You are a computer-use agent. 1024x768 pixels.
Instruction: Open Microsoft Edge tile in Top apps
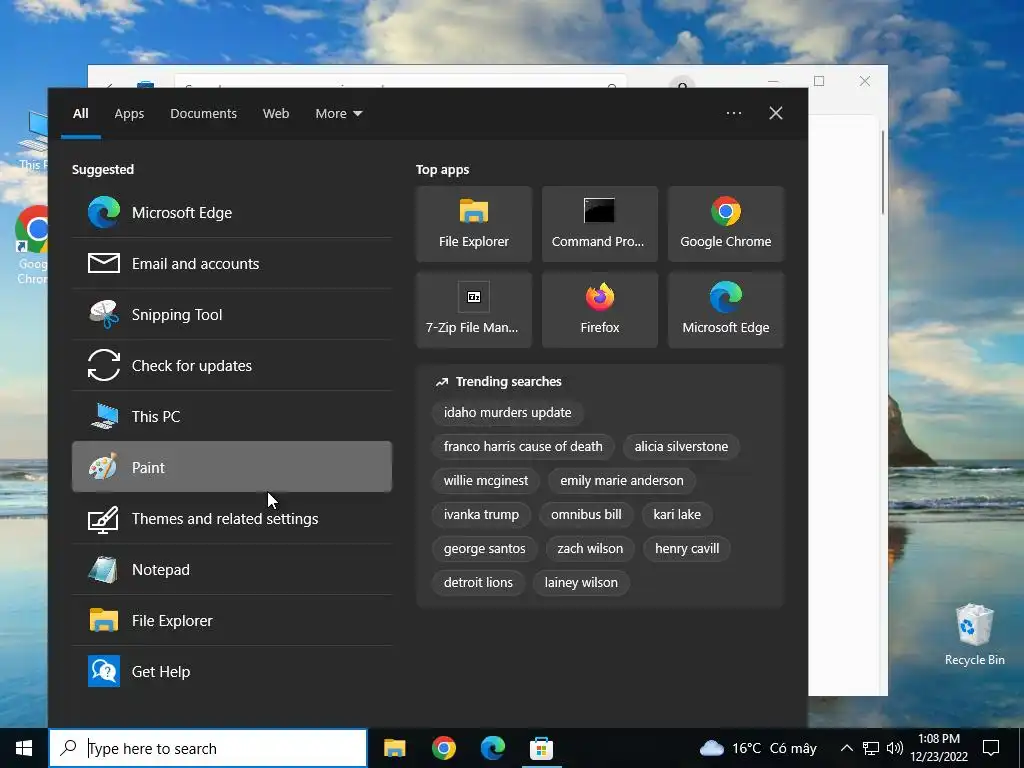(726, 310)
